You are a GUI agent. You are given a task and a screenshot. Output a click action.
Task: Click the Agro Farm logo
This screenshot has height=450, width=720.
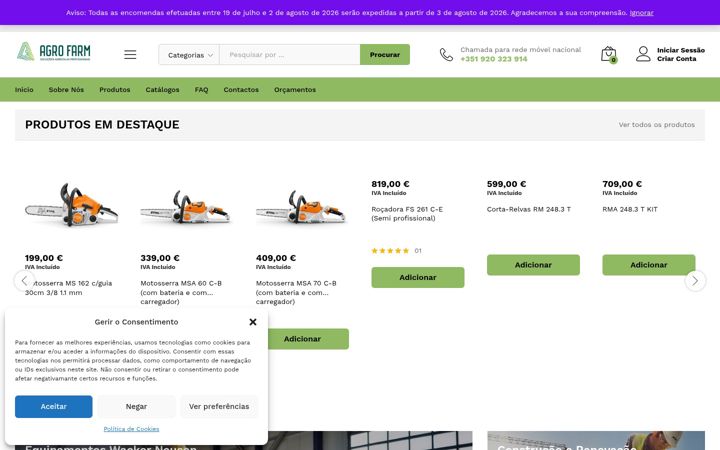point(54,51)
